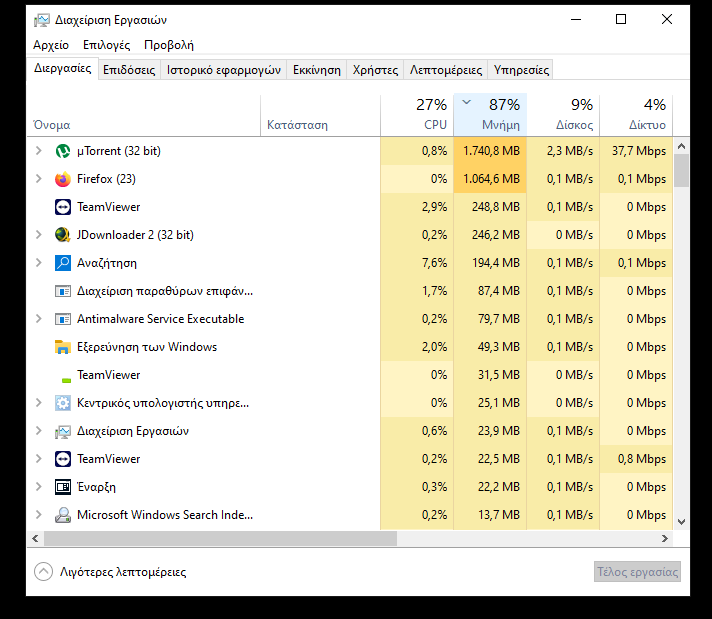Expand the Αναζήτηση process row
712x619 pixels.
pyautogui.click(x=39, y=263)
